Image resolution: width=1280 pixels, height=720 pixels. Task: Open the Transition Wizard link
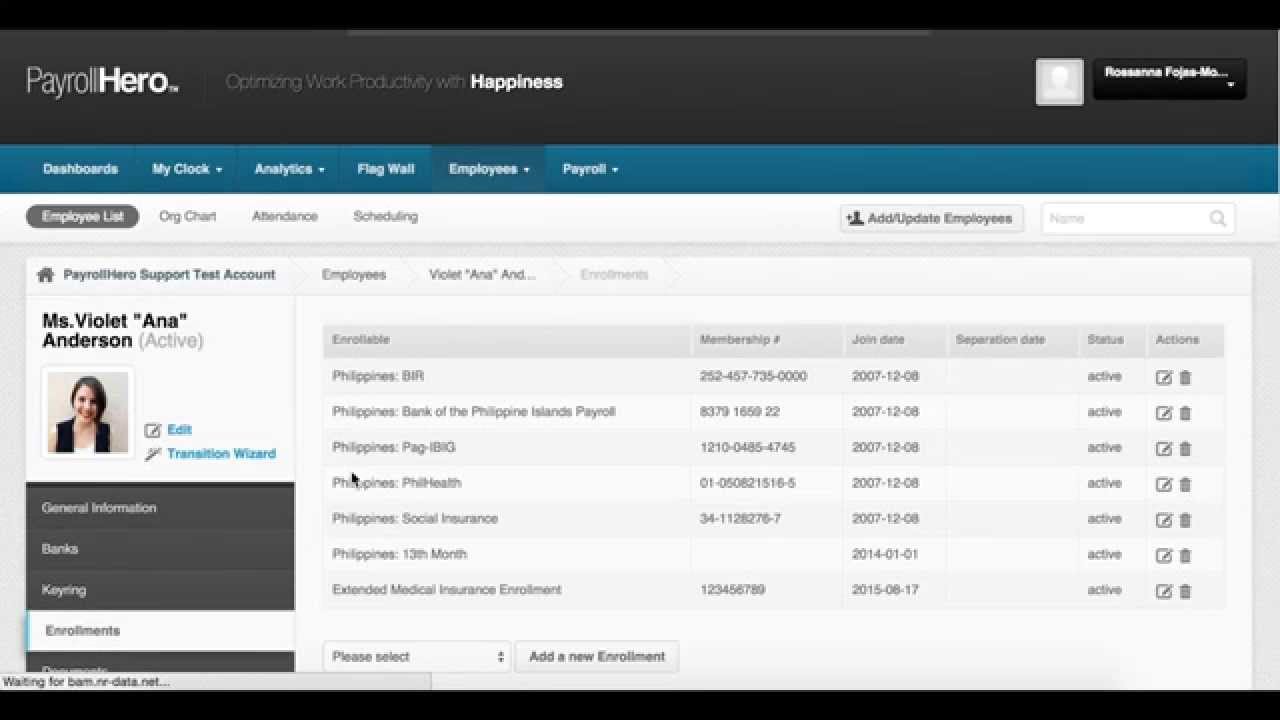pos(221,453)
